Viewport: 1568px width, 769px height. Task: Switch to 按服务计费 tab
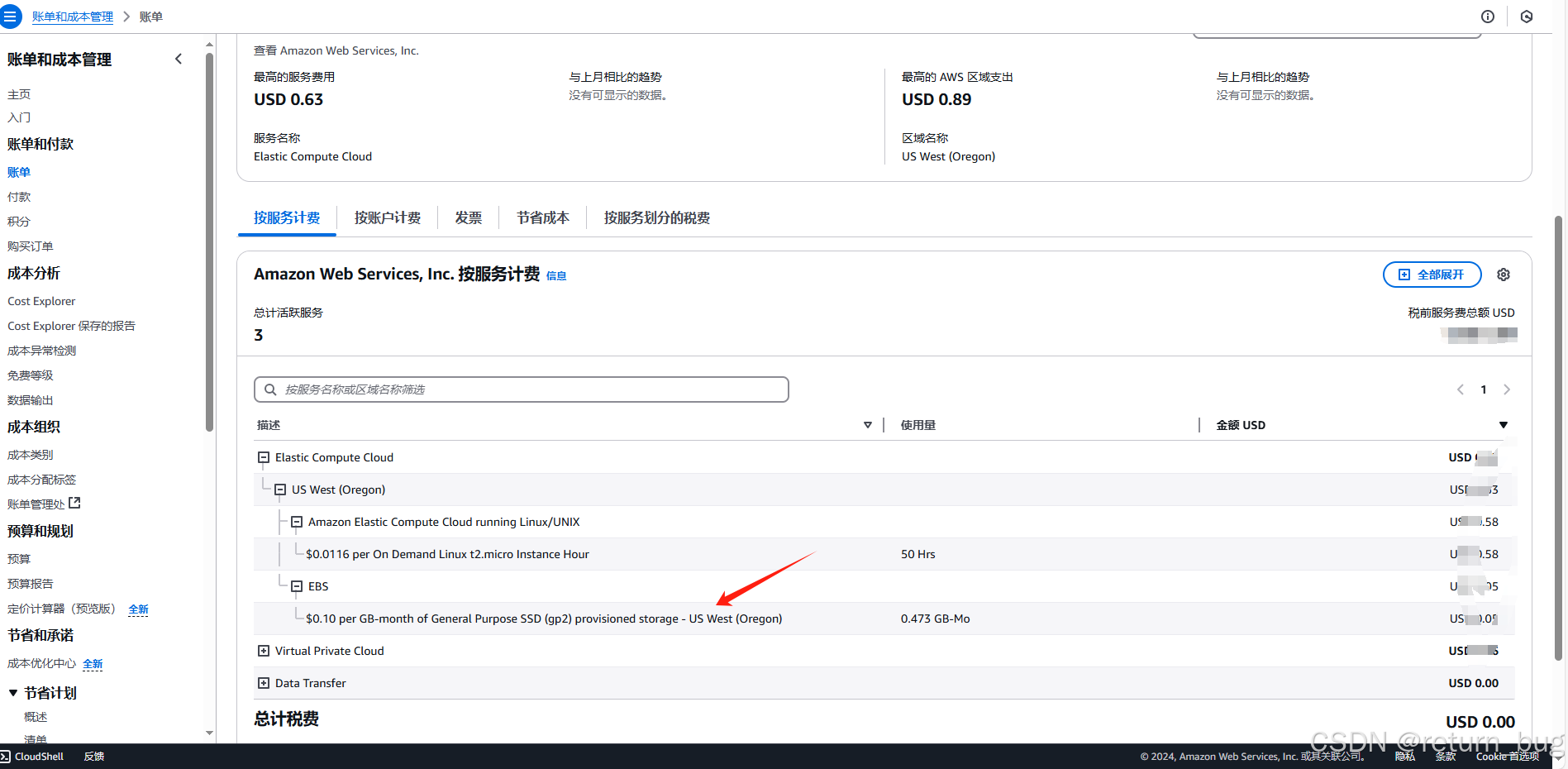pyautogui.click(x=287, y=217)
